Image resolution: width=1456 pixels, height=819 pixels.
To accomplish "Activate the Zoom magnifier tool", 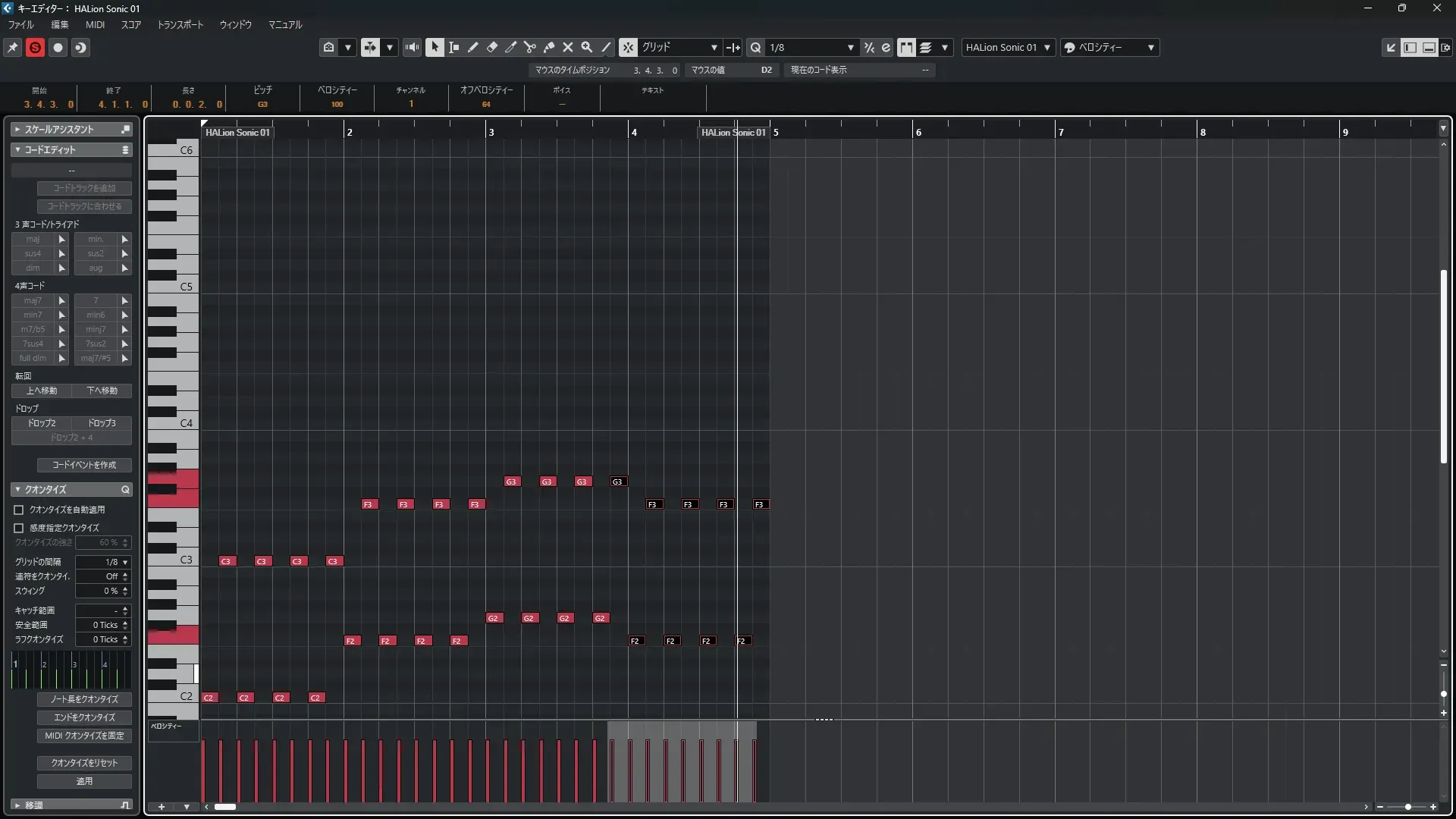I will [586, 47].
